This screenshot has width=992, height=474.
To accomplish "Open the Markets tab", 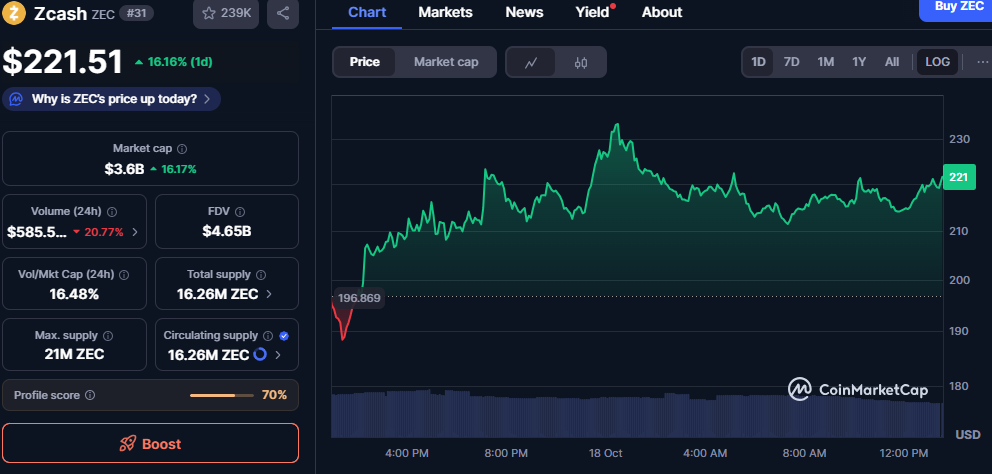I will (x=445, y=12).
